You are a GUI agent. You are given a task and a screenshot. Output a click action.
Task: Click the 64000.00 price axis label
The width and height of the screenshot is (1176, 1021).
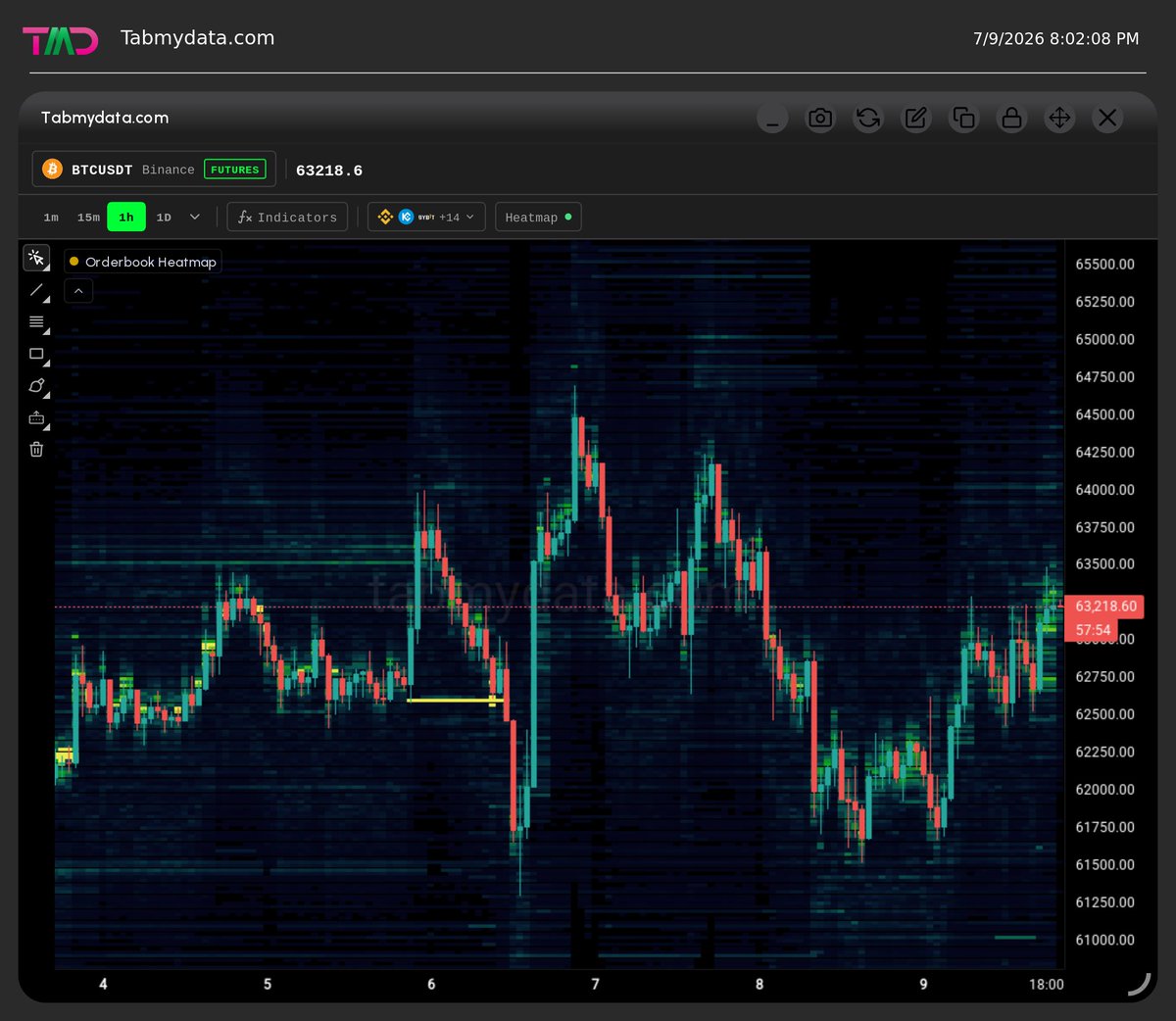(x=1104, y=490)
